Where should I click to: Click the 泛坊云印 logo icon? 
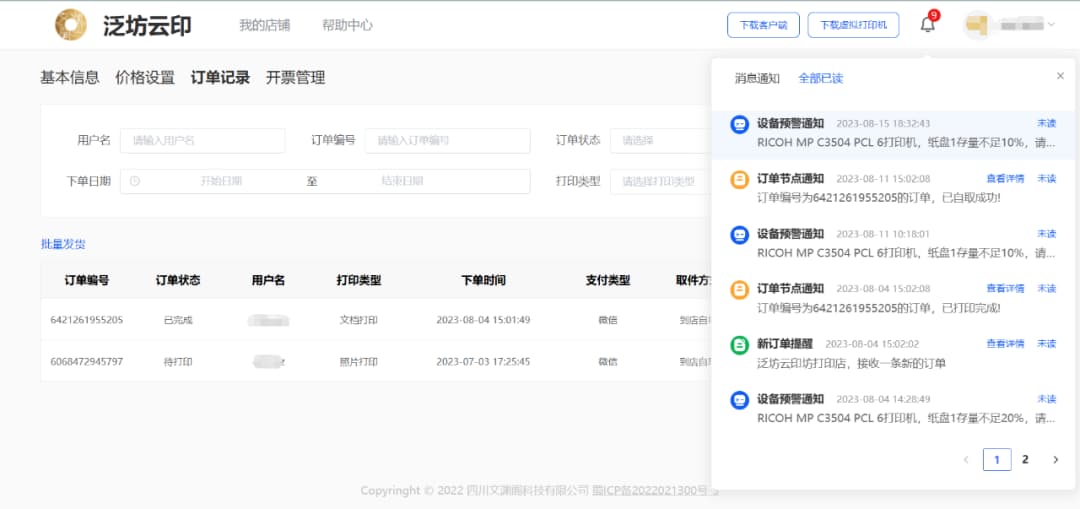[70, 25]
